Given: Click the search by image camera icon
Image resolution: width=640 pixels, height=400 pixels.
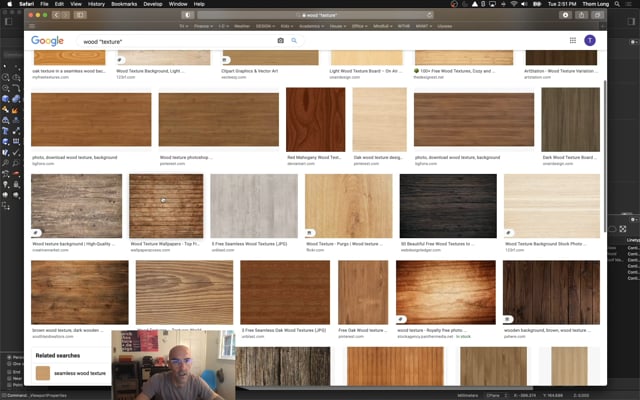Looking at the screenshot, I should 281,41.
